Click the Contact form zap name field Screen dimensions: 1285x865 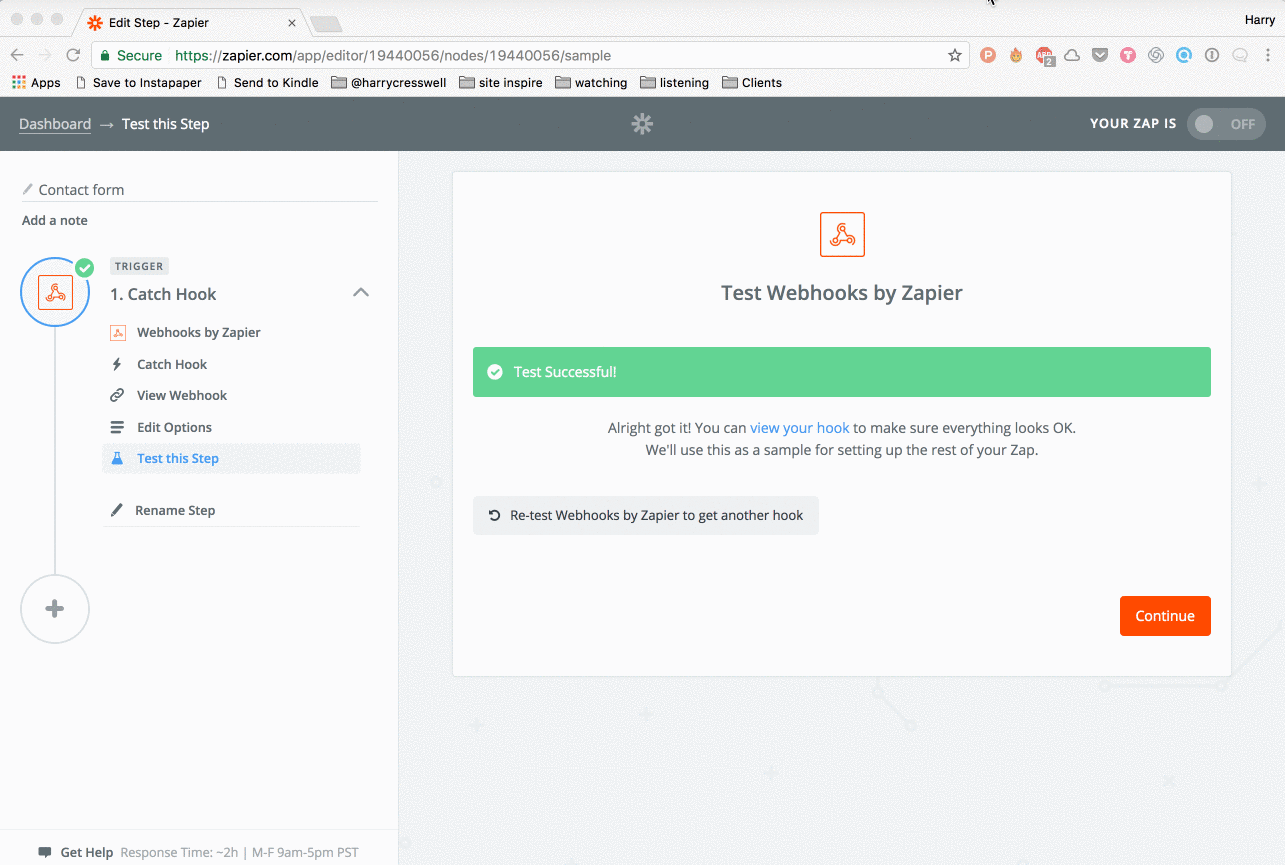pos(200,190)
